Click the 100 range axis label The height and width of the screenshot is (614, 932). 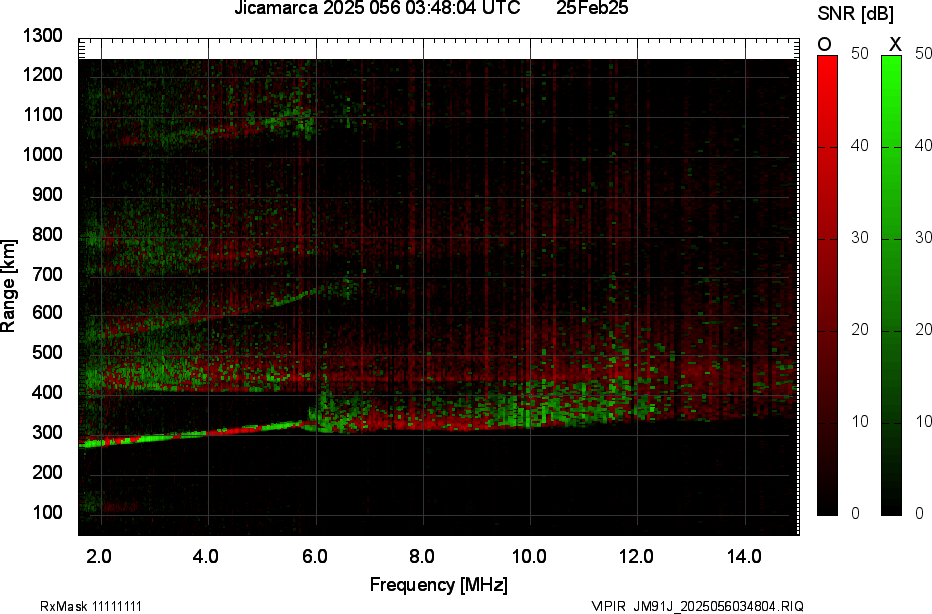click(x=47, y=512)
